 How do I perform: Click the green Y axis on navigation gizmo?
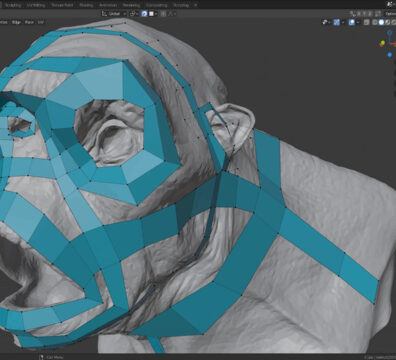(383, 42)
